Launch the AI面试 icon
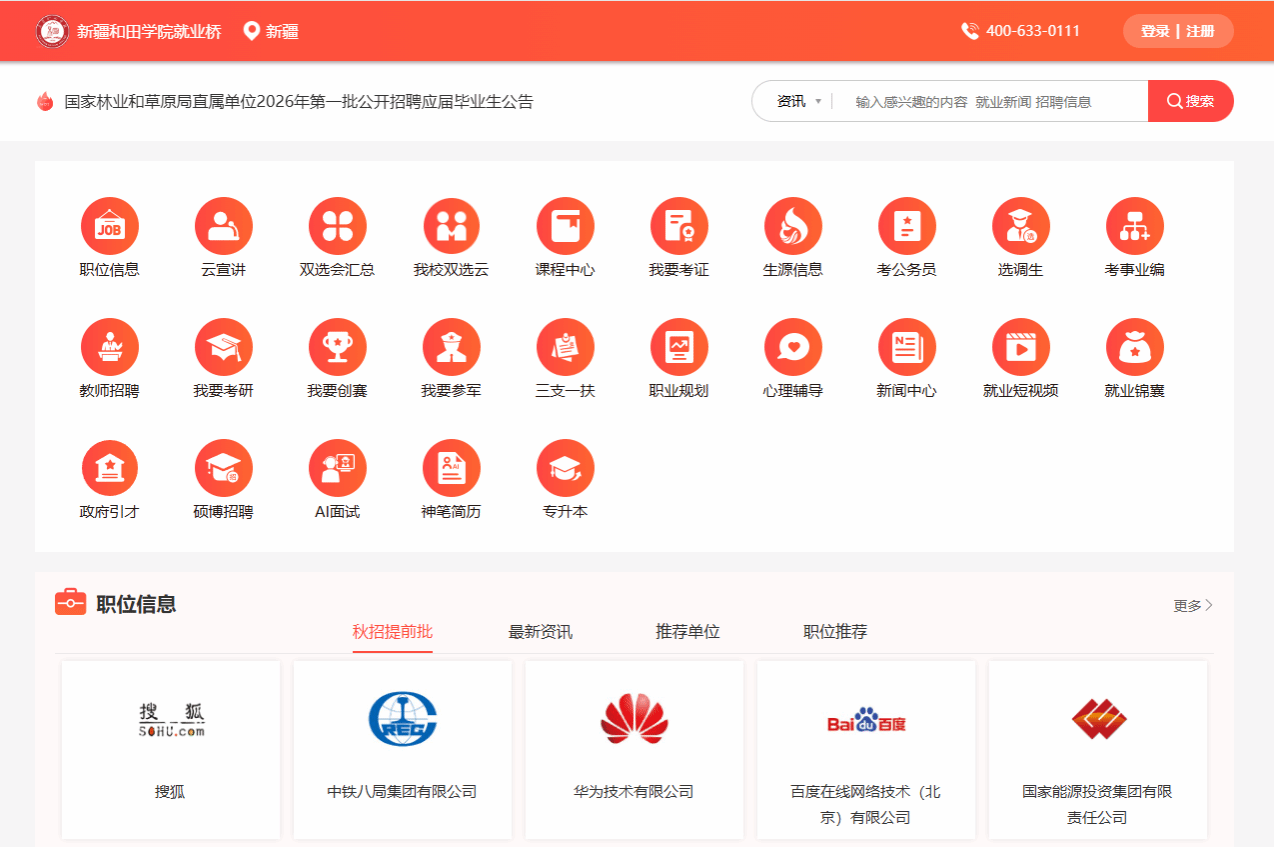The height and width of the screenshot is (847, 1274). point(337,468)
